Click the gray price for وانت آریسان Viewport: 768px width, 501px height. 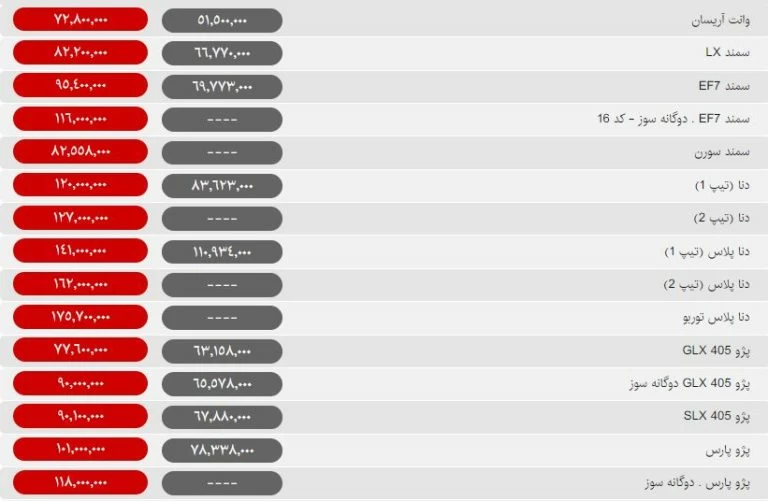(x=221, y=20)
